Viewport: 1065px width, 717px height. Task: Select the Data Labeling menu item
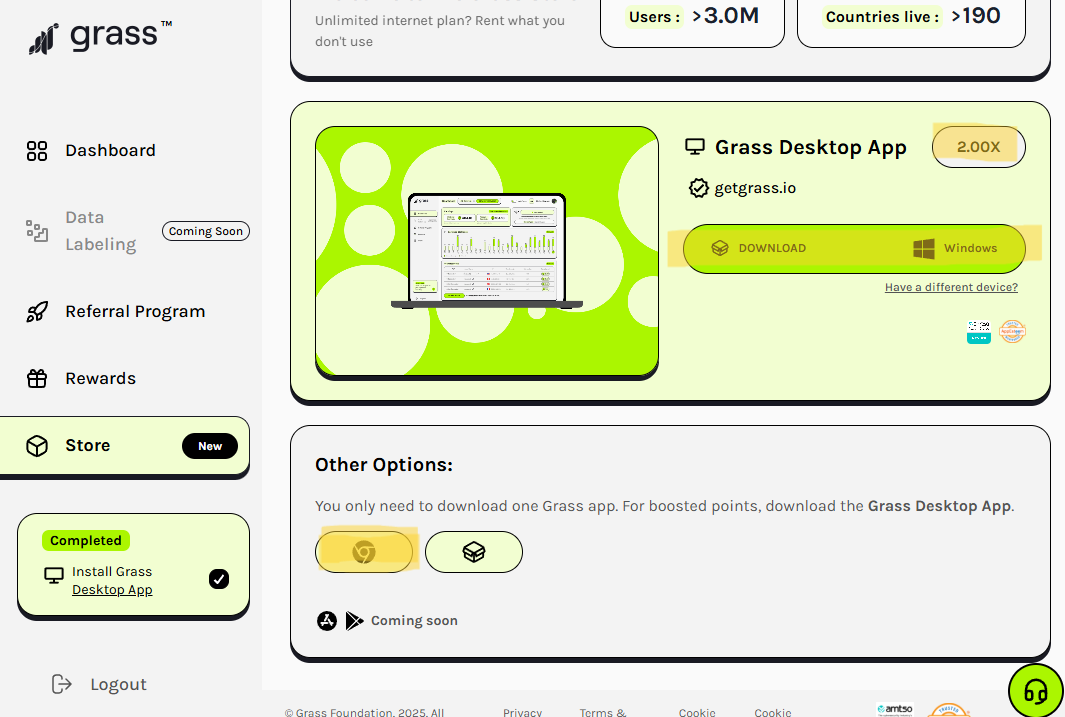tap(82, 231)
